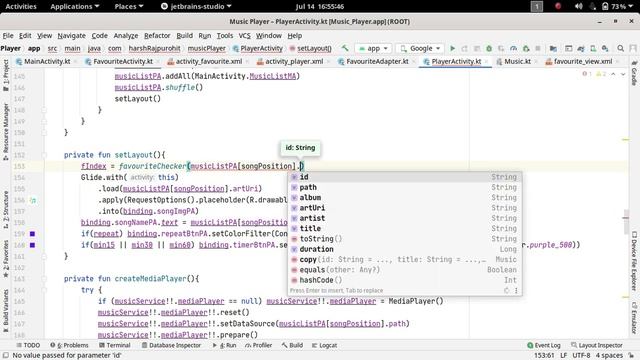Viewport: 640px width, 360px height.
Task: Open the AVD Manager device icon
Action: (x=593, y=48)
